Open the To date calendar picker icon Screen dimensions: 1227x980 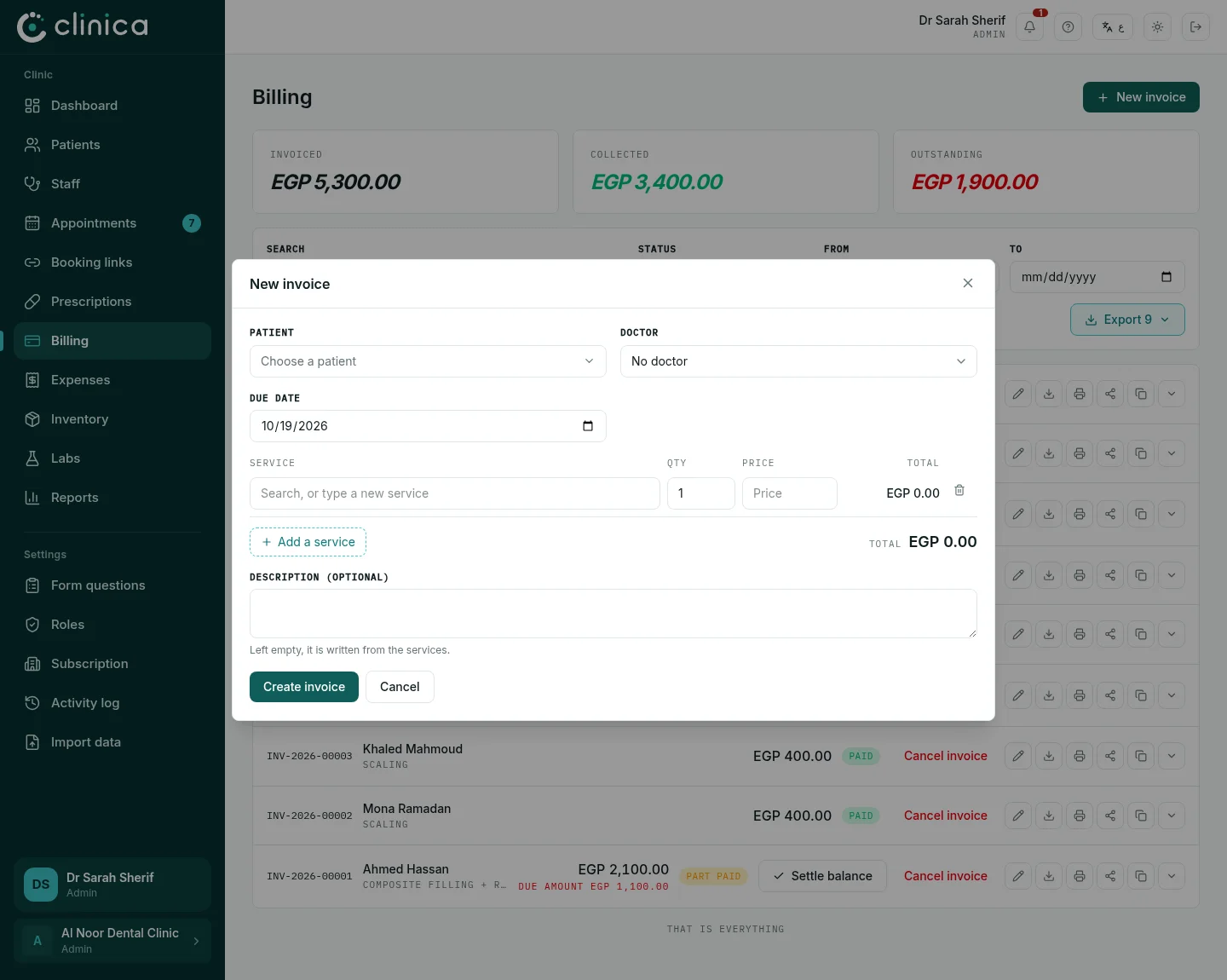(1167, 277)
